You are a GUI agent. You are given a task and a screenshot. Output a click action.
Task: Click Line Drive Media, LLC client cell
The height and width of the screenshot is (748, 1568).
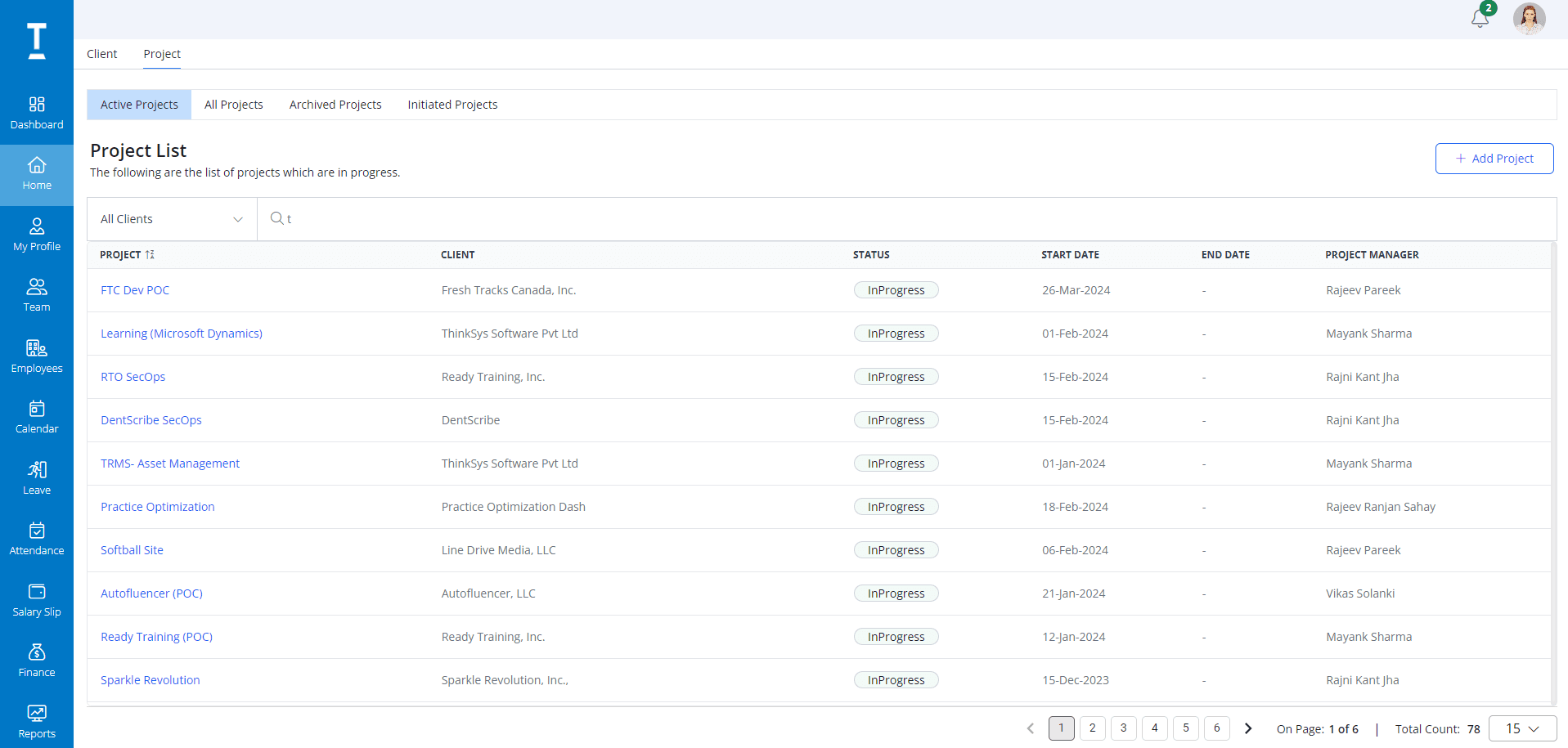[499, 550]
